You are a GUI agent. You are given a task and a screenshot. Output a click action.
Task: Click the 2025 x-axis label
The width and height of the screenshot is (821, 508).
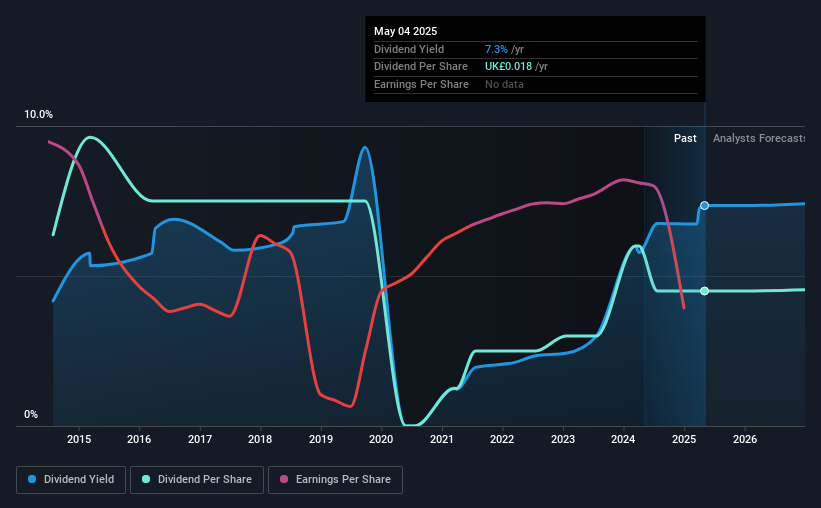coord(684,439)
